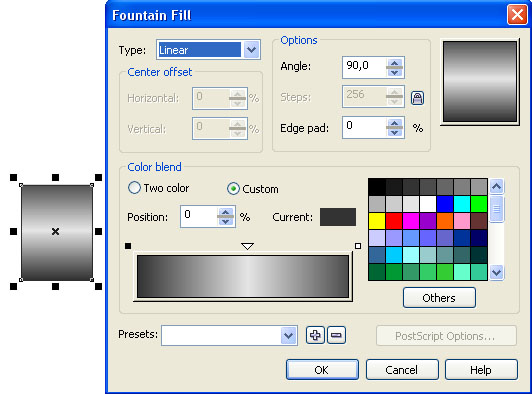Click the Position input field

[x=199, y=217]
